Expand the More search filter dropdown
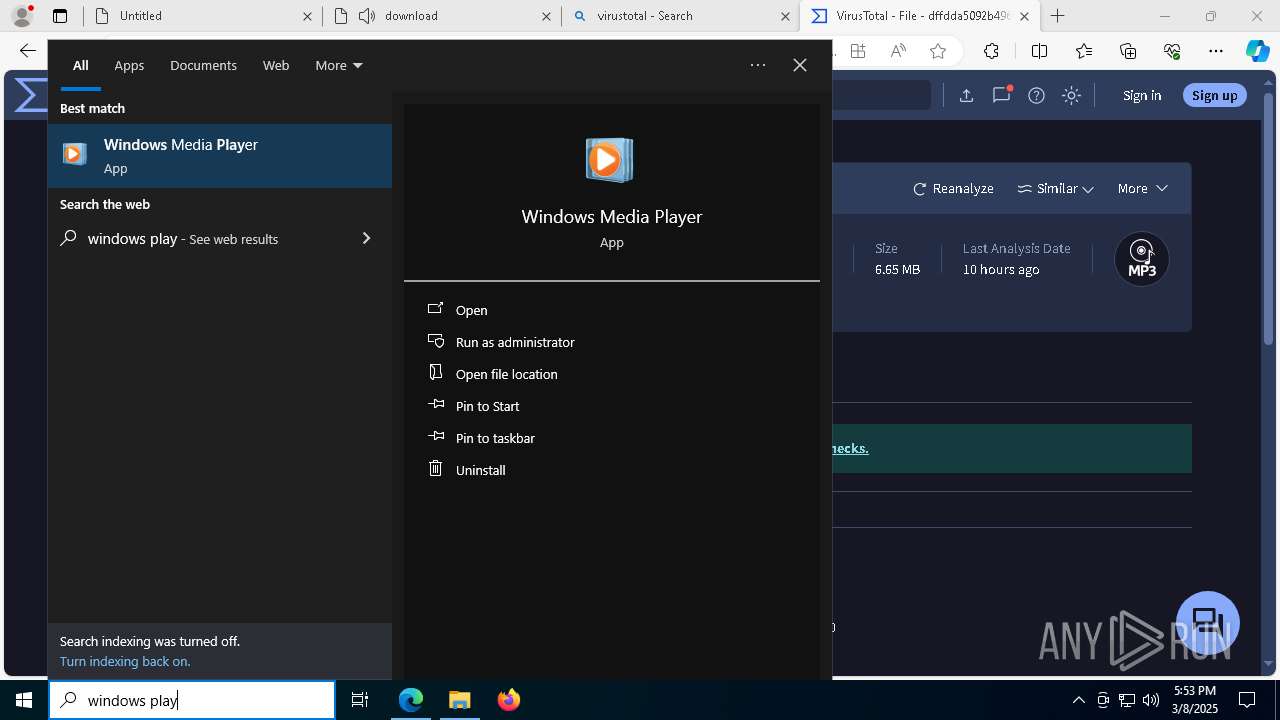 coord(338,65)
